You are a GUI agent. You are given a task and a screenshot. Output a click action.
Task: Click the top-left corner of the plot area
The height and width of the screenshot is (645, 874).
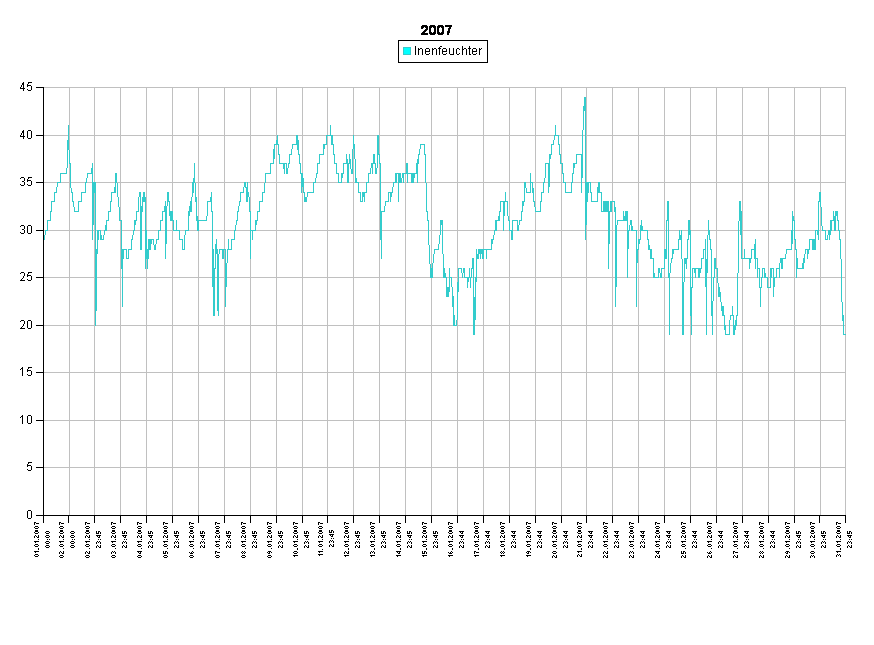tap(44, 88)
